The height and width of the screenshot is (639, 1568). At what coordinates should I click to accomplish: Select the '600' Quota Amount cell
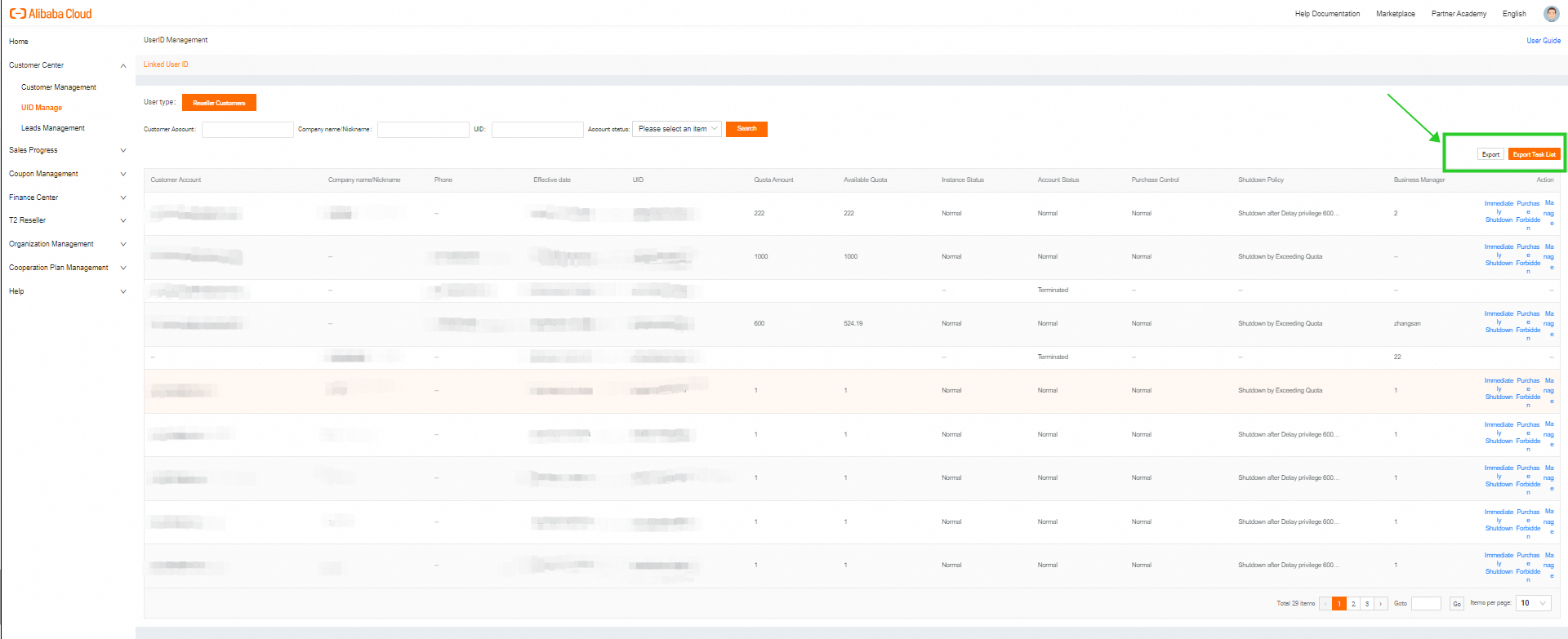759,324
